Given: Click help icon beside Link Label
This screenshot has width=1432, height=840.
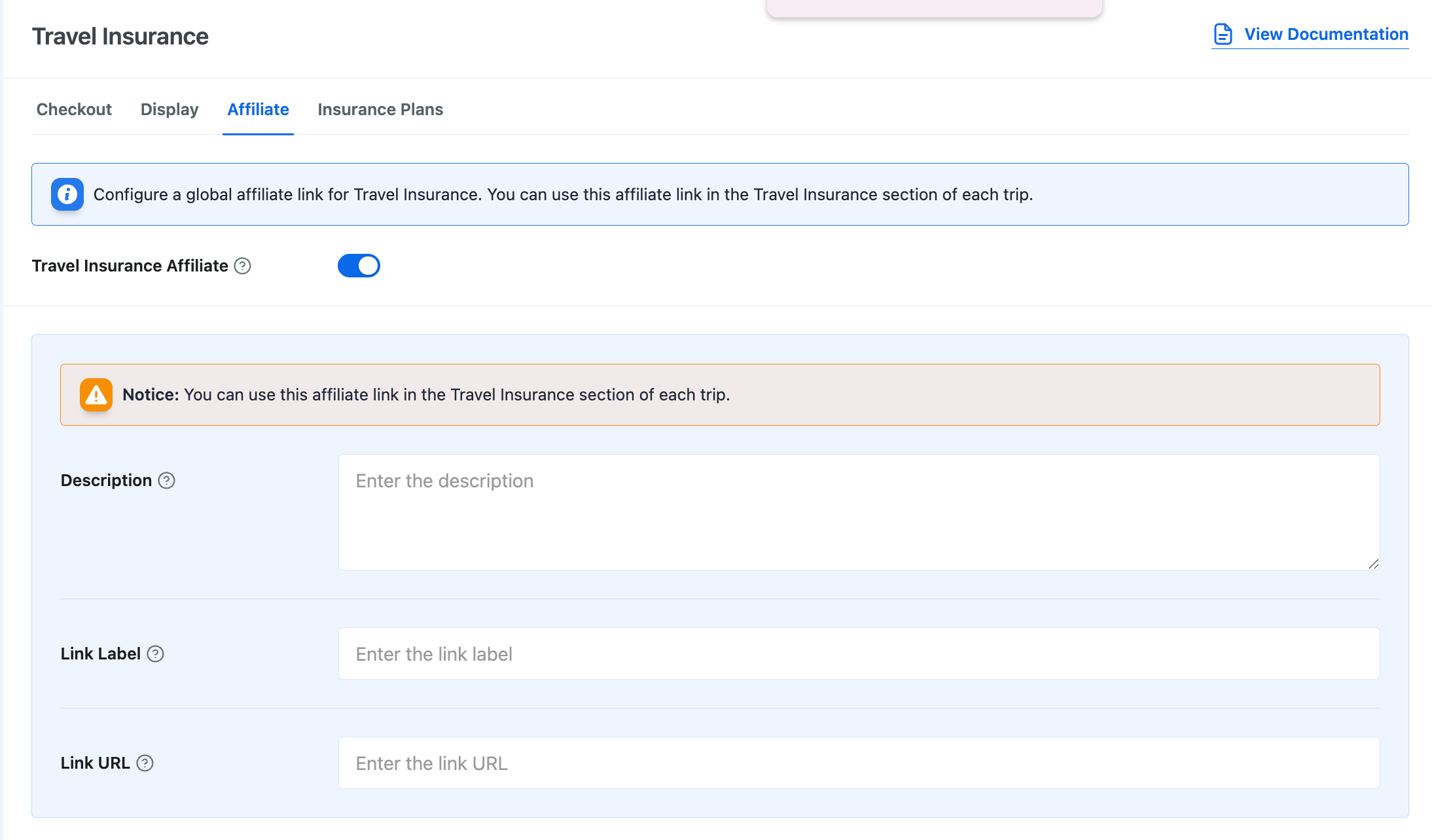Looking at the screenshot, I should (155, 654).
